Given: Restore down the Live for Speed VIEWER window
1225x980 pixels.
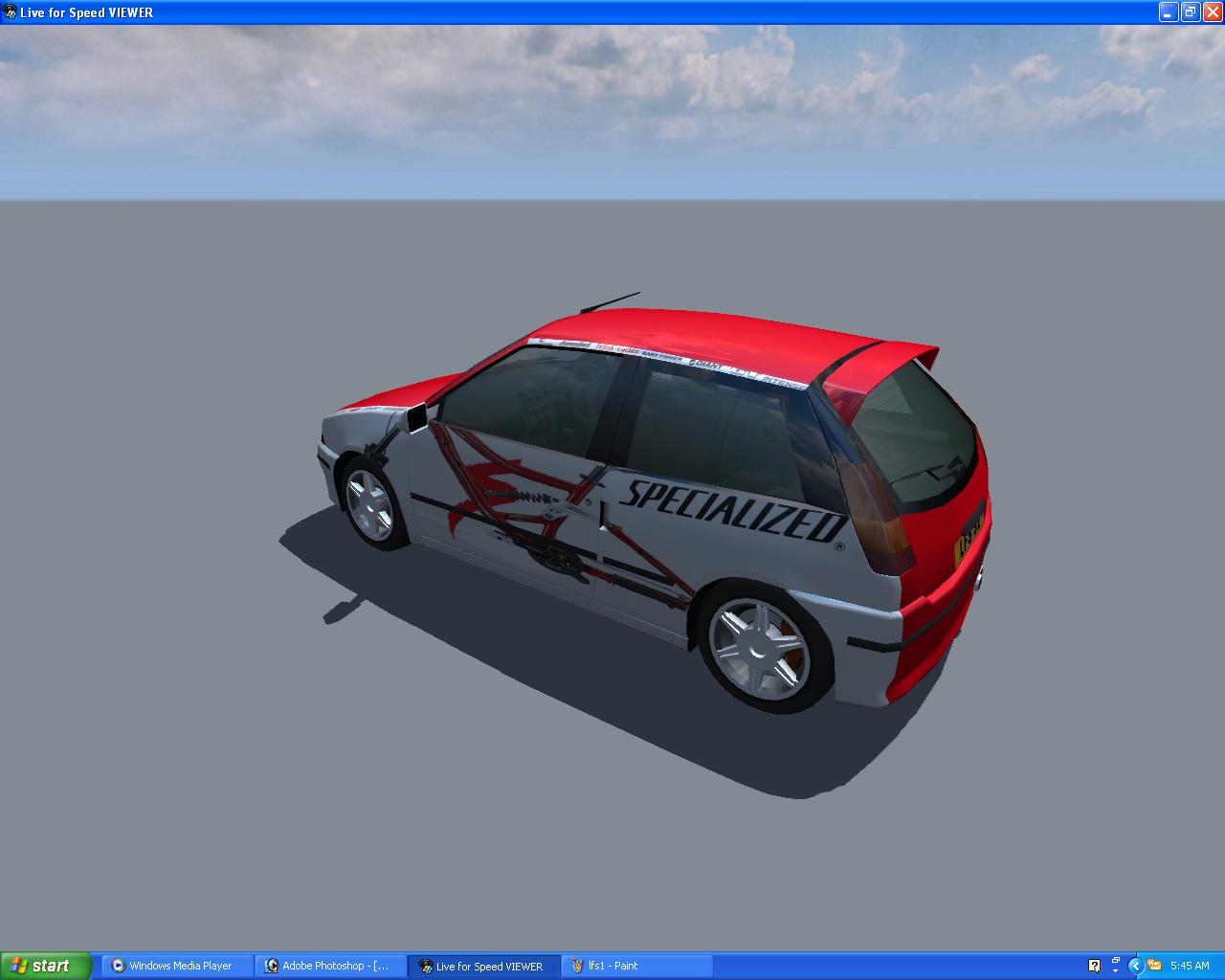Looking at the screenshot, I should pyautogui.click(x=1190, y=12).
